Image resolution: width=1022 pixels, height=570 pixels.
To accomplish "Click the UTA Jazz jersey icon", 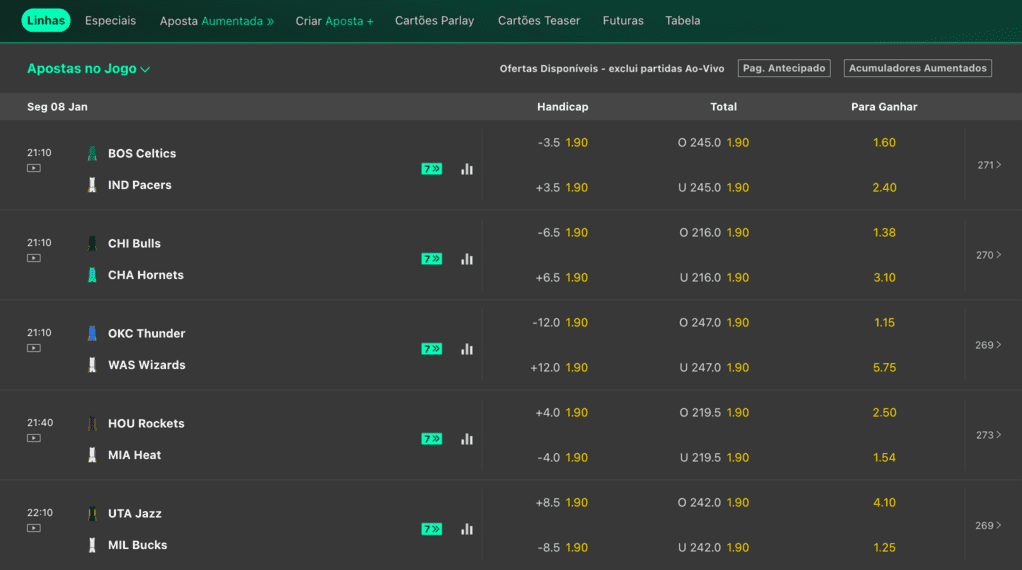I will 92,513.
